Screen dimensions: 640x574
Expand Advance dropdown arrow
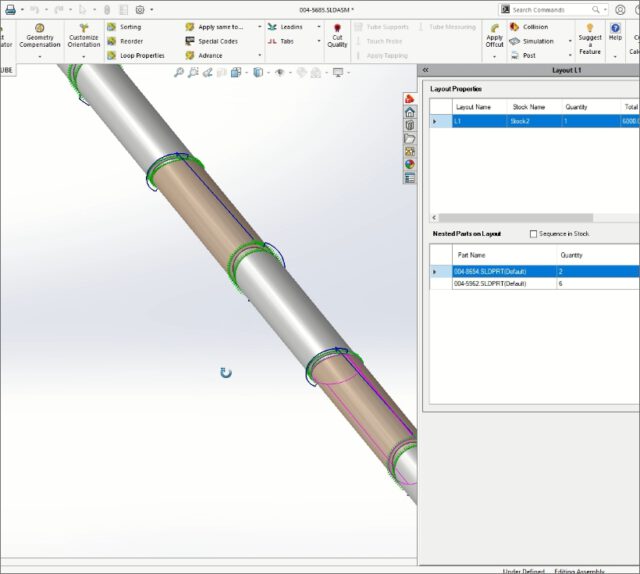260,55
